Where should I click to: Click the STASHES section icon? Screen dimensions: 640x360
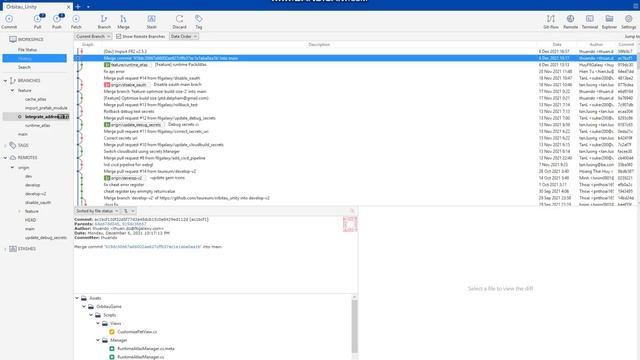point(13,249)
